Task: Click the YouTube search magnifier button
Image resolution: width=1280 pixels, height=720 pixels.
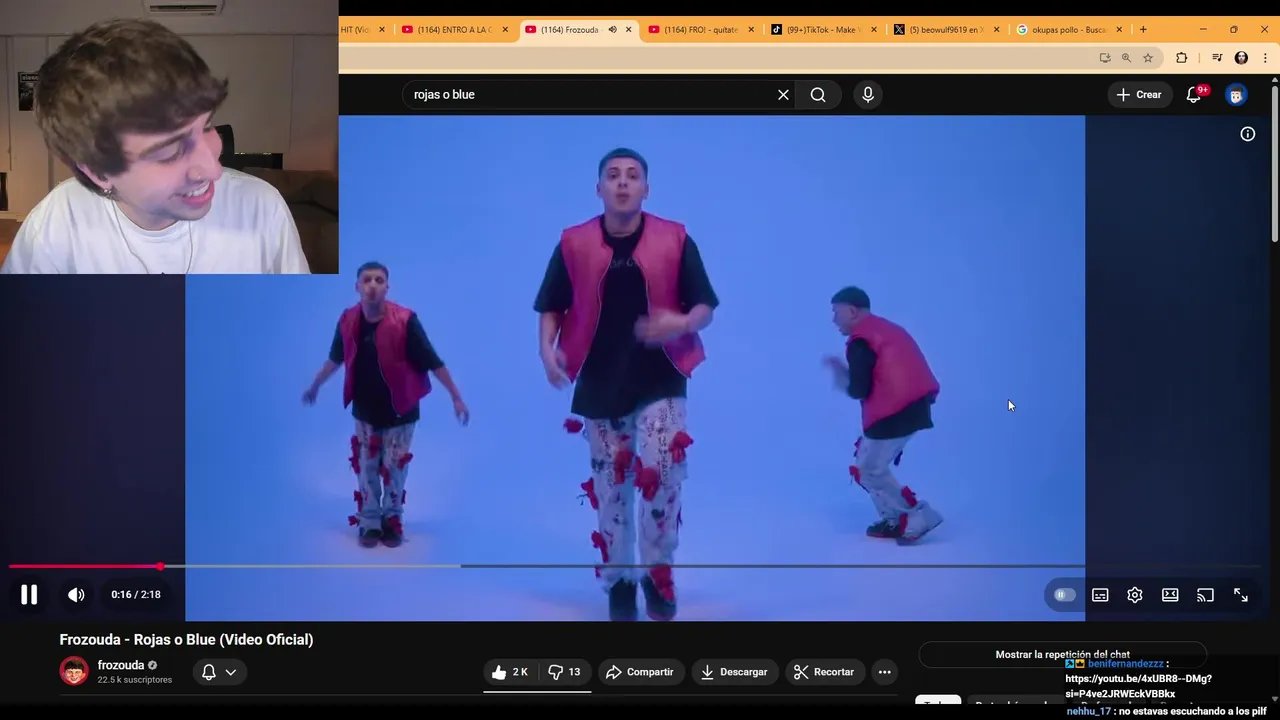Action: point(818,94)
